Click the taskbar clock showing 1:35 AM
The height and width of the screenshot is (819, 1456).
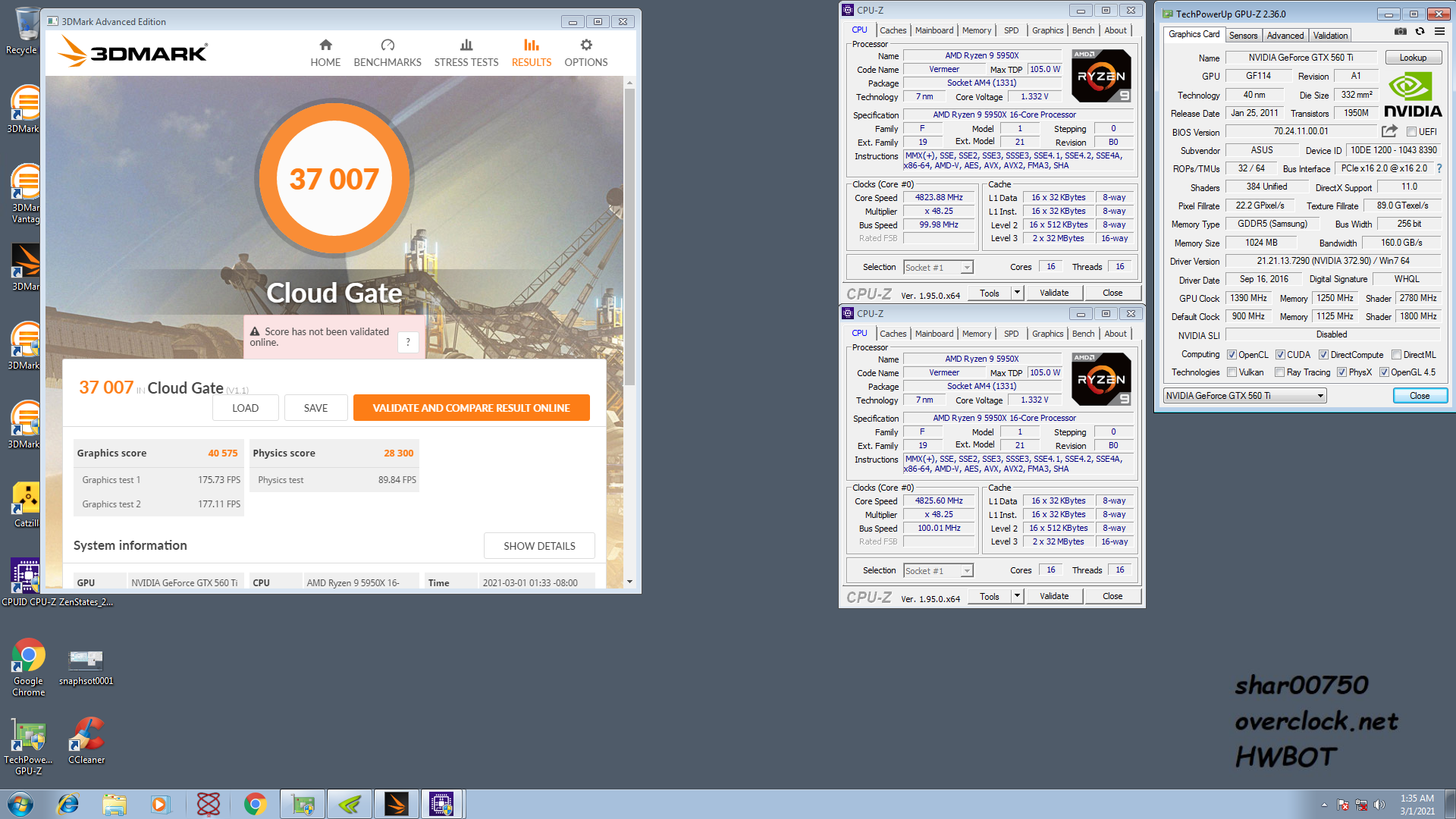tap(1417, 805)
